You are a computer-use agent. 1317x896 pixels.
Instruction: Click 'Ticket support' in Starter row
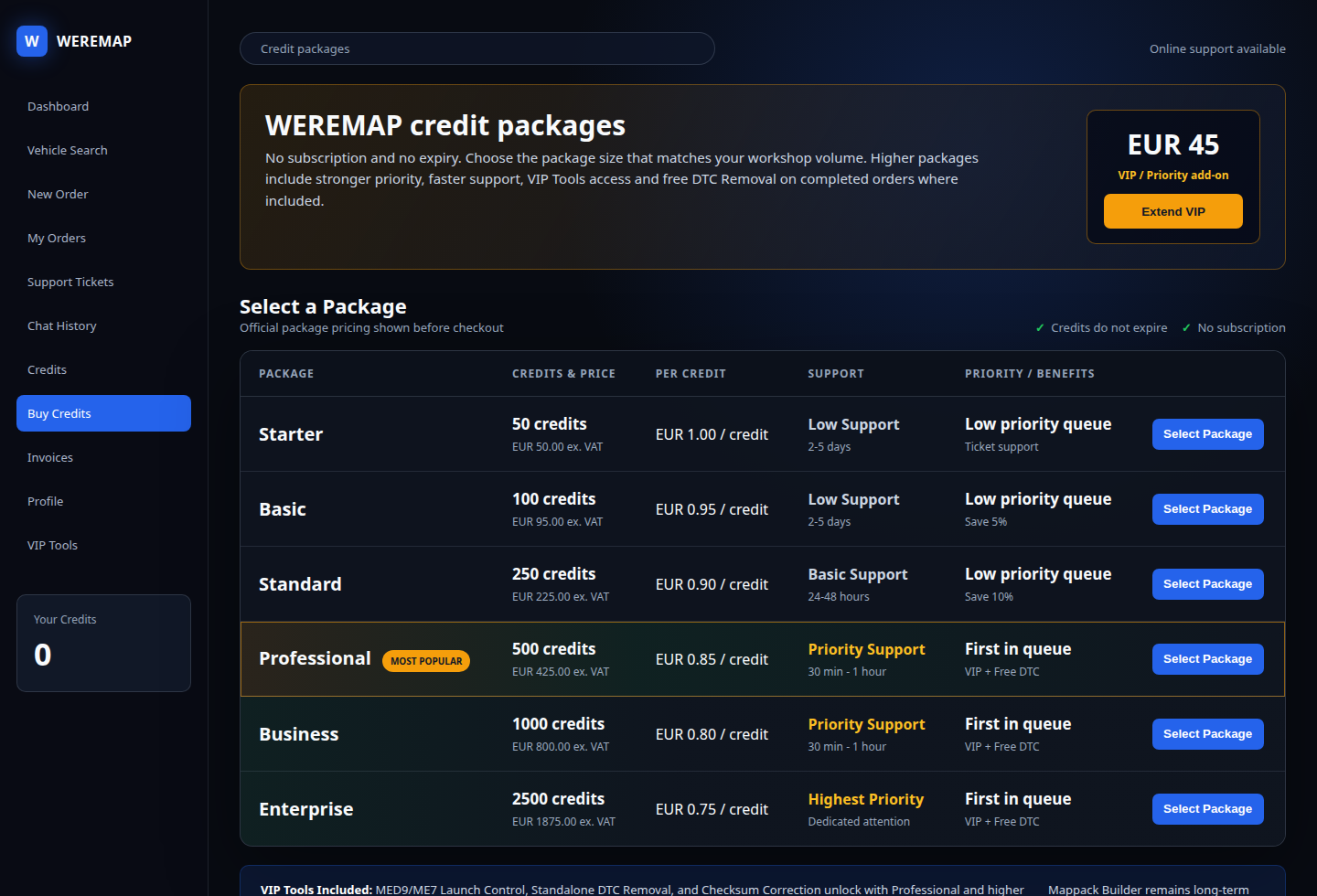pyautogui.click(x=1001, y=447)
